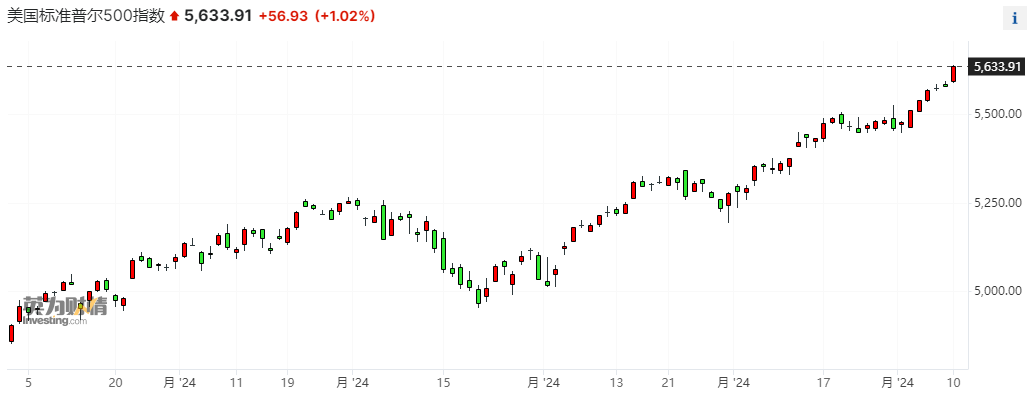Select the latest red candlestick at chart top

coord(953,73)
